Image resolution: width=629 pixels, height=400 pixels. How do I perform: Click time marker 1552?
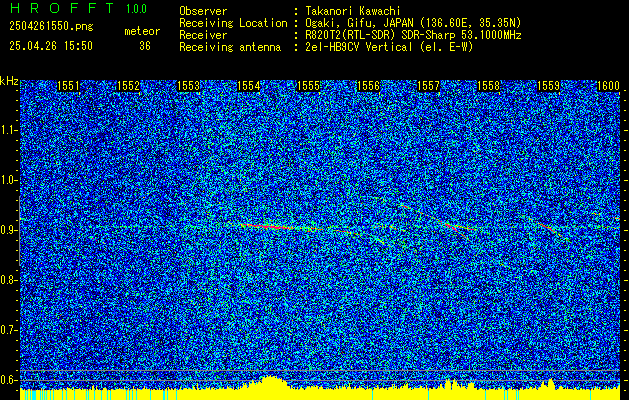[128, 86]
